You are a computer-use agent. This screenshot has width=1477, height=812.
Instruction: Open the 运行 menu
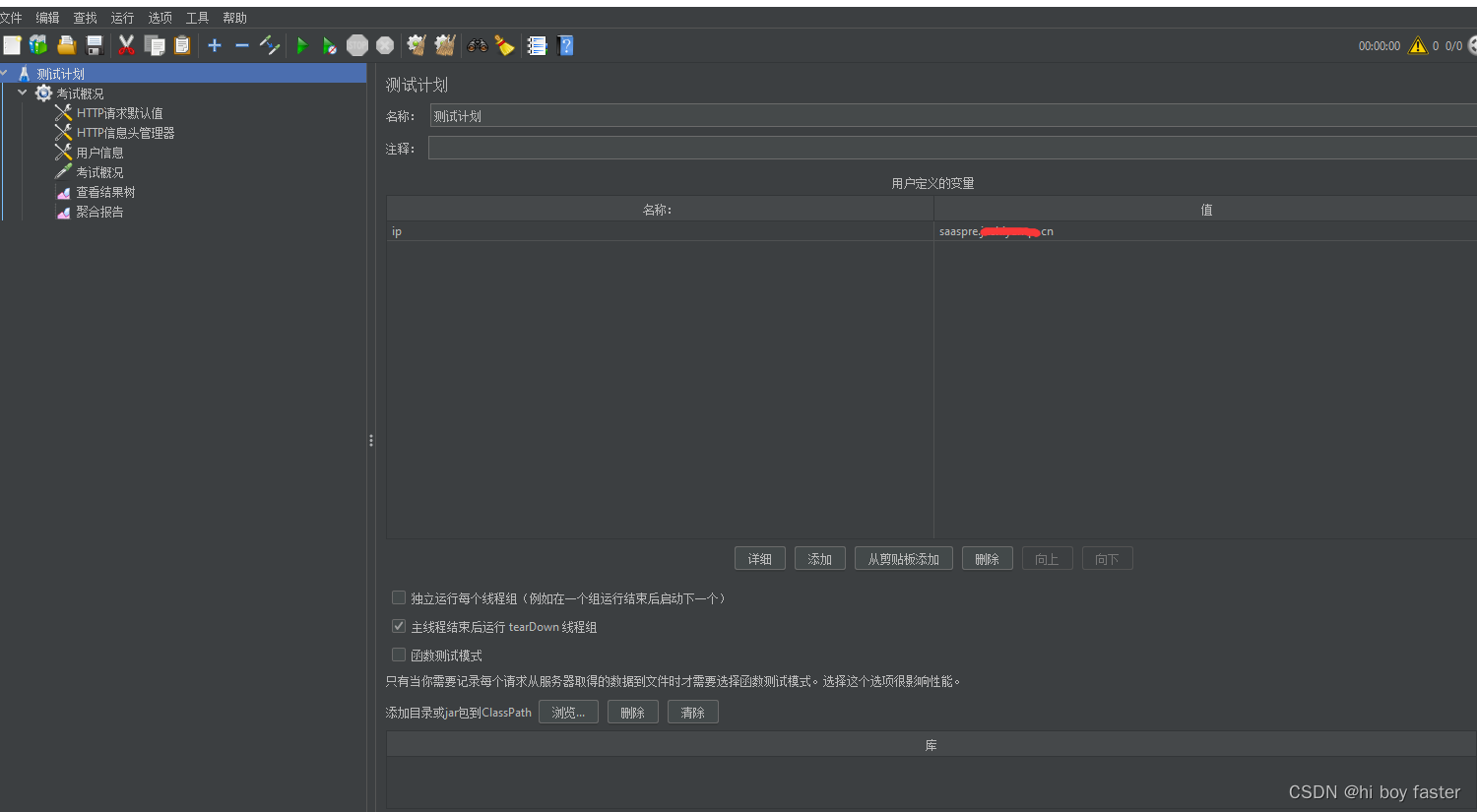122,18
